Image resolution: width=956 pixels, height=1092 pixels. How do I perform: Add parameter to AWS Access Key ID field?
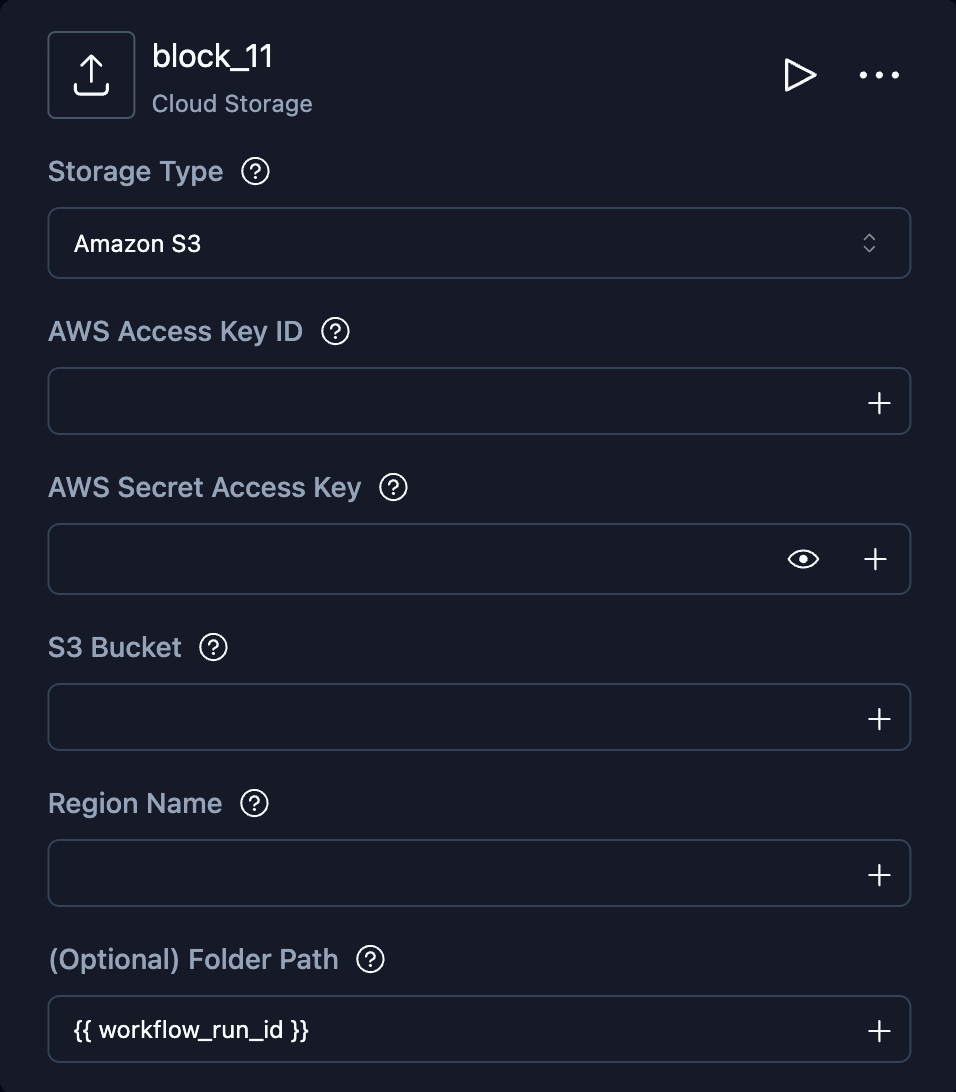tap(879, 403)
